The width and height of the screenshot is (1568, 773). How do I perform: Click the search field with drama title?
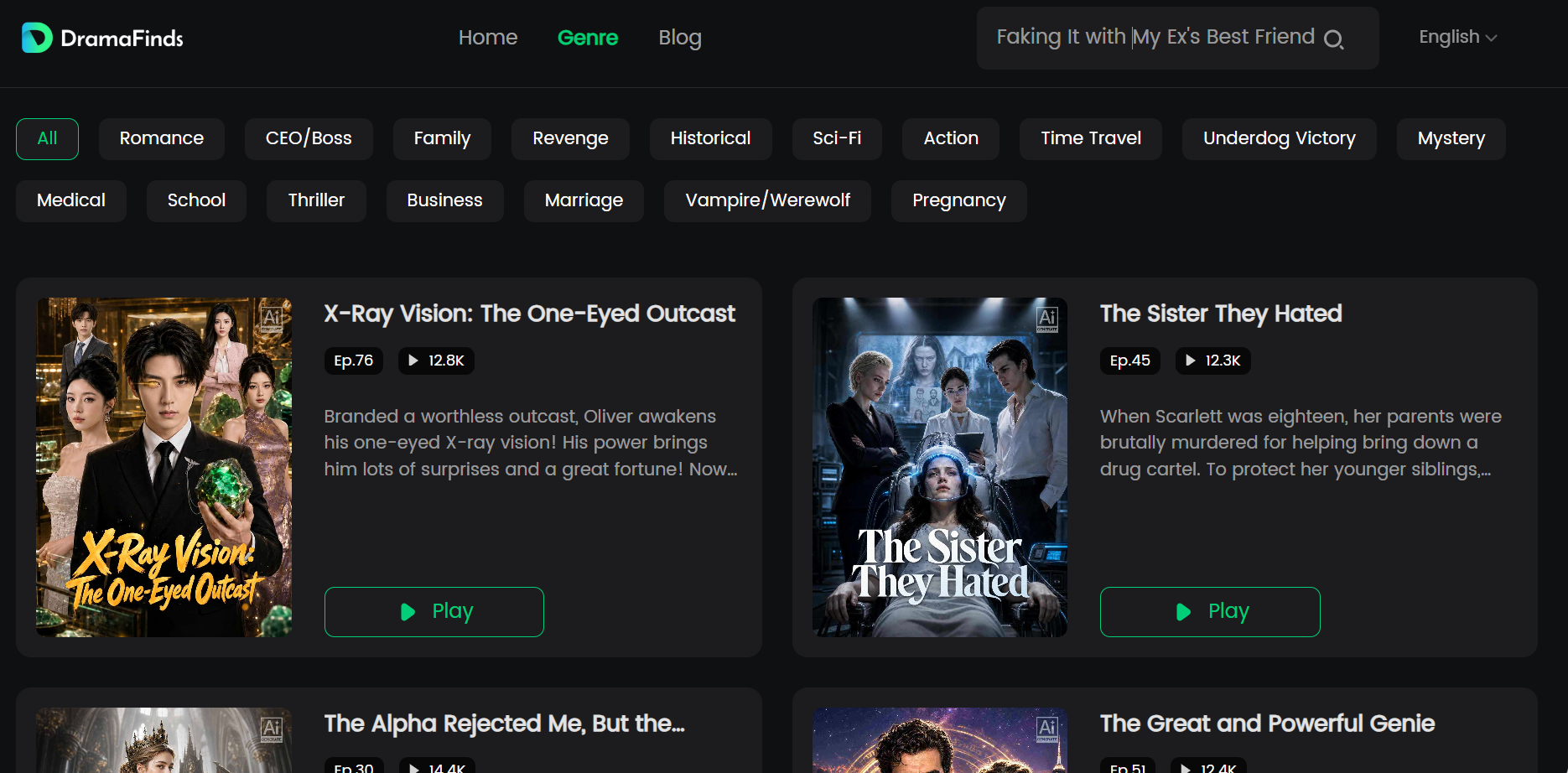1177,38
